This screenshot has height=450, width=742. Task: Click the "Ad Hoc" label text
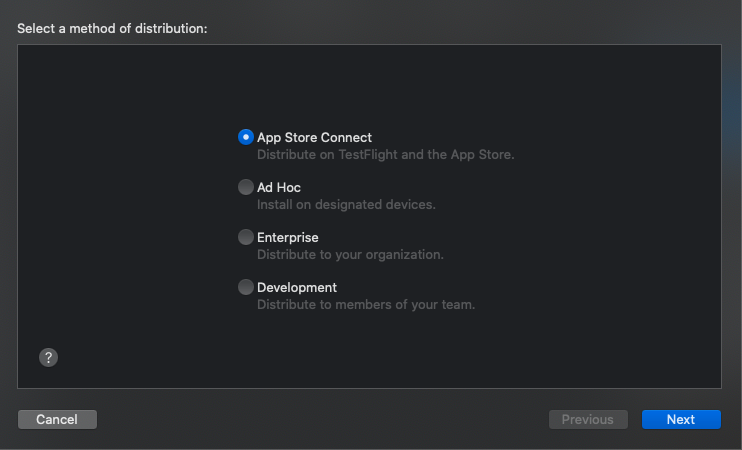click(279, 187)
